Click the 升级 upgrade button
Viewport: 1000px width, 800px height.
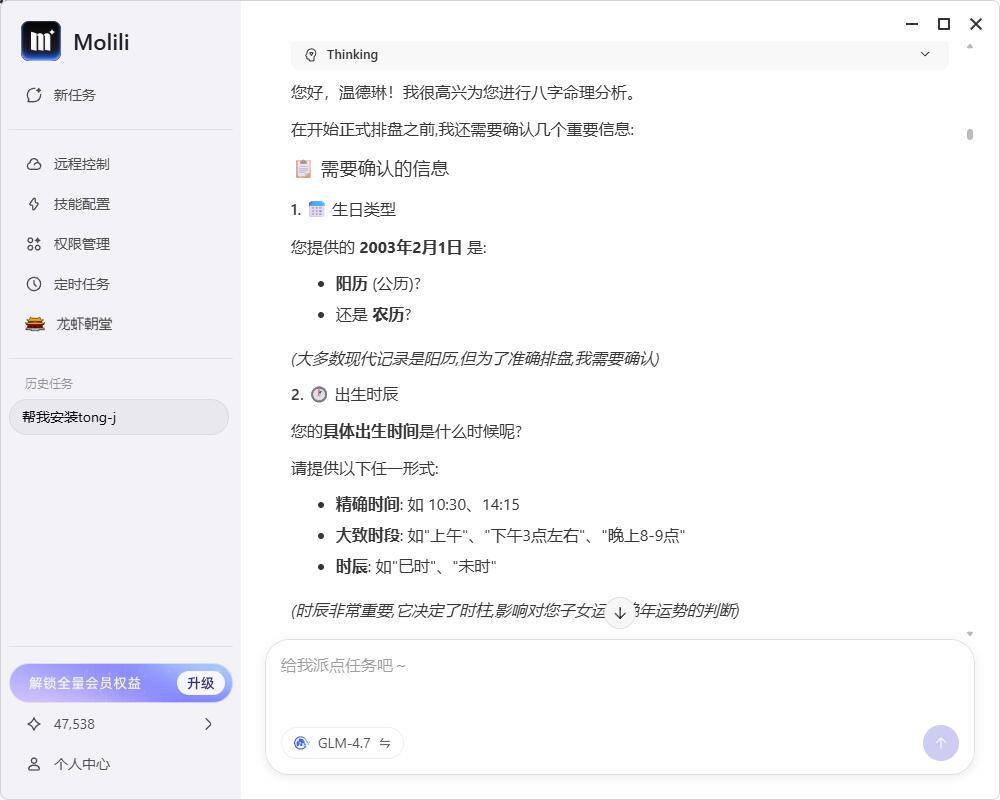point(201,683)
